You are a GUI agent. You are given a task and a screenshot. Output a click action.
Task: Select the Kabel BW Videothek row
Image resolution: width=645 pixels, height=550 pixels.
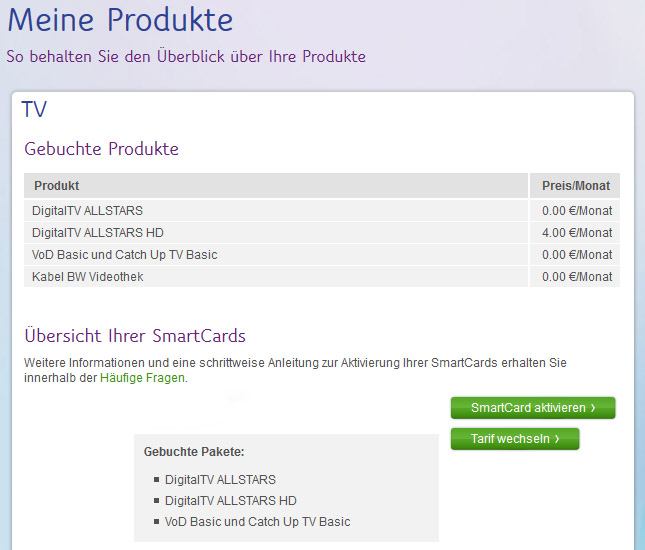[88, 277]
